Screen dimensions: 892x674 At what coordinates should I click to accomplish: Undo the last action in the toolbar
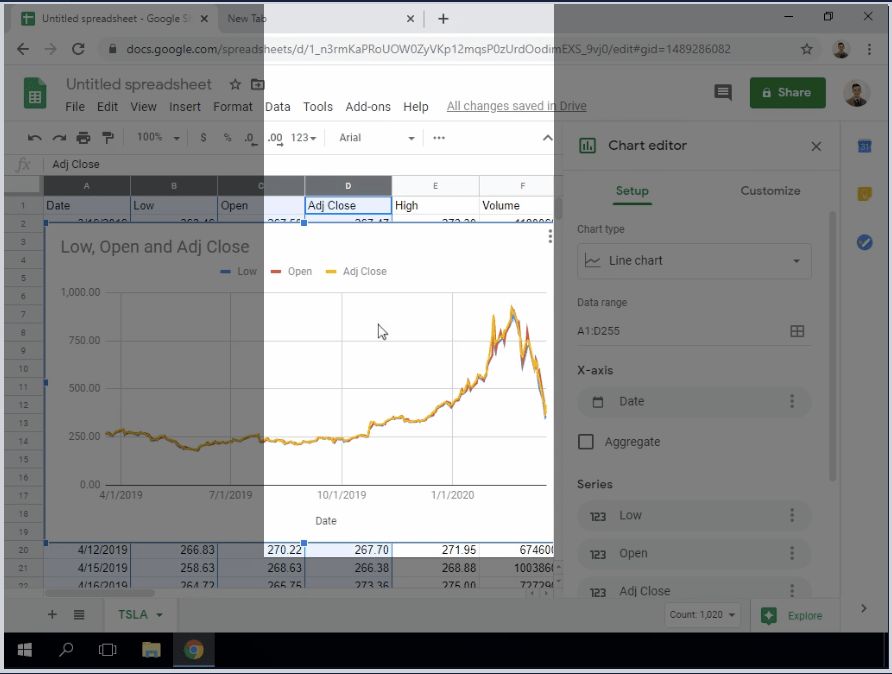click(x=33, y=137)
